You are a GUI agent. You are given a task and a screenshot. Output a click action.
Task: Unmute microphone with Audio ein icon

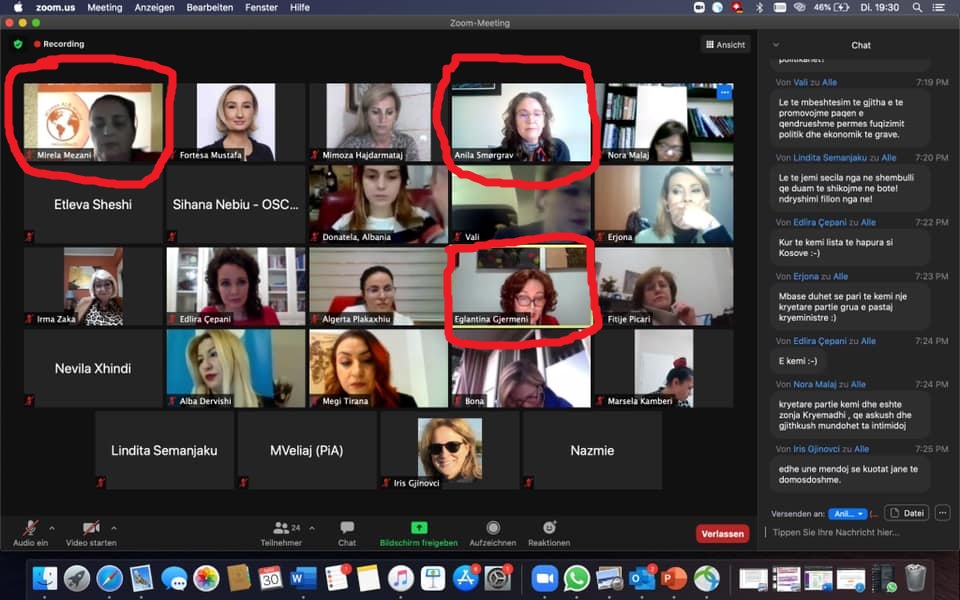pos(30,528)
